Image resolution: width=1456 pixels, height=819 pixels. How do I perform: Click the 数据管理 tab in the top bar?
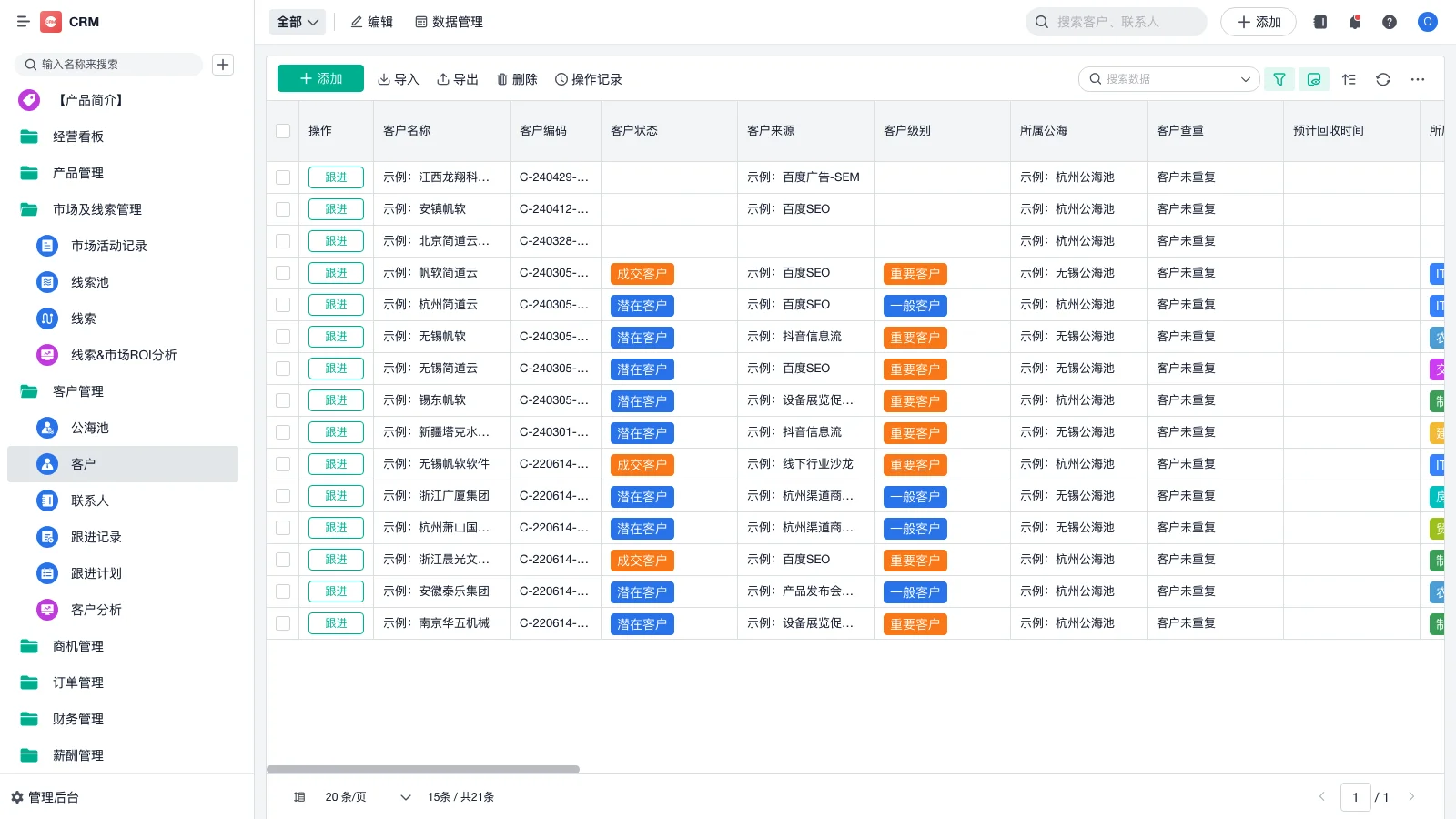click(450, 22)
